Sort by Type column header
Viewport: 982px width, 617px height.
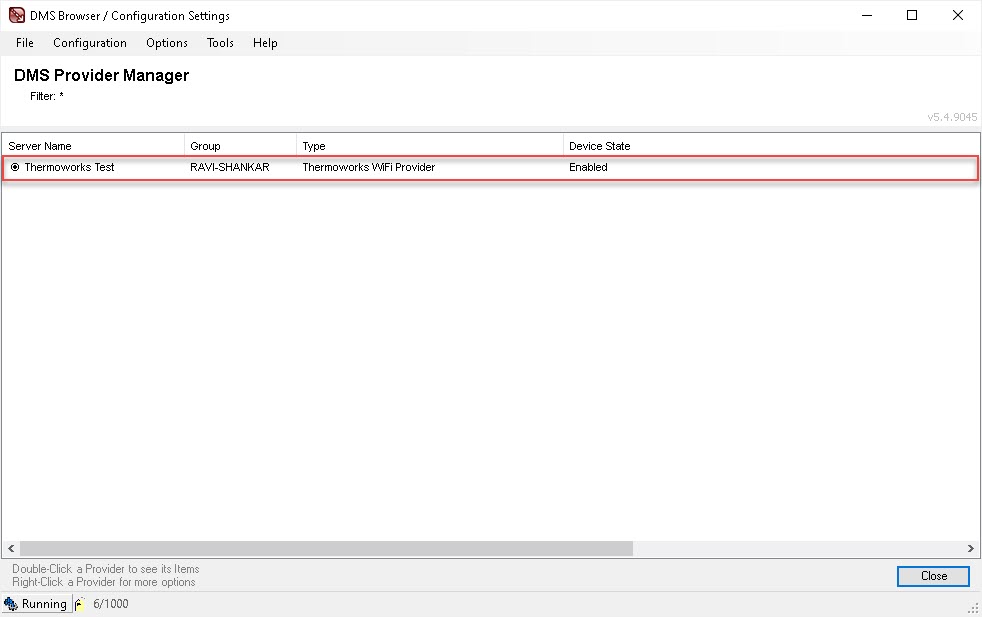[x=430, y=146]
